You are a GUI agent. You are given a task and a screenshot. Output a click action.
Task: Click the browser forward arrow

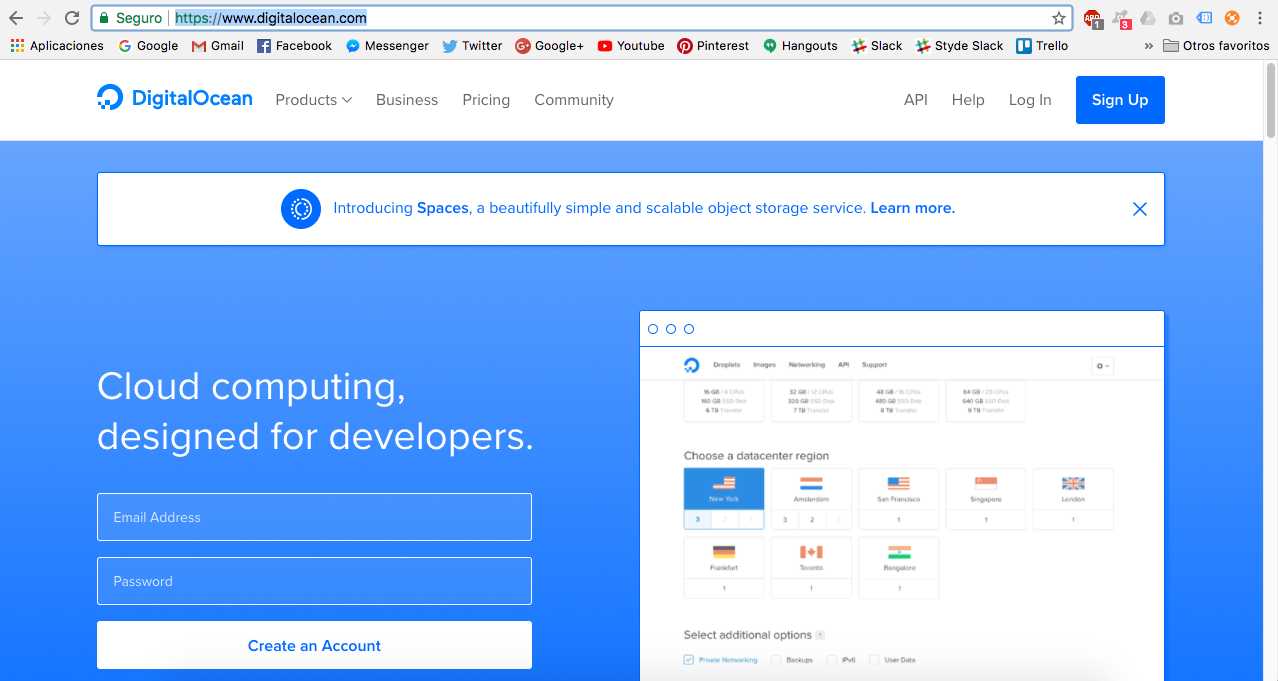pos(44,18)
